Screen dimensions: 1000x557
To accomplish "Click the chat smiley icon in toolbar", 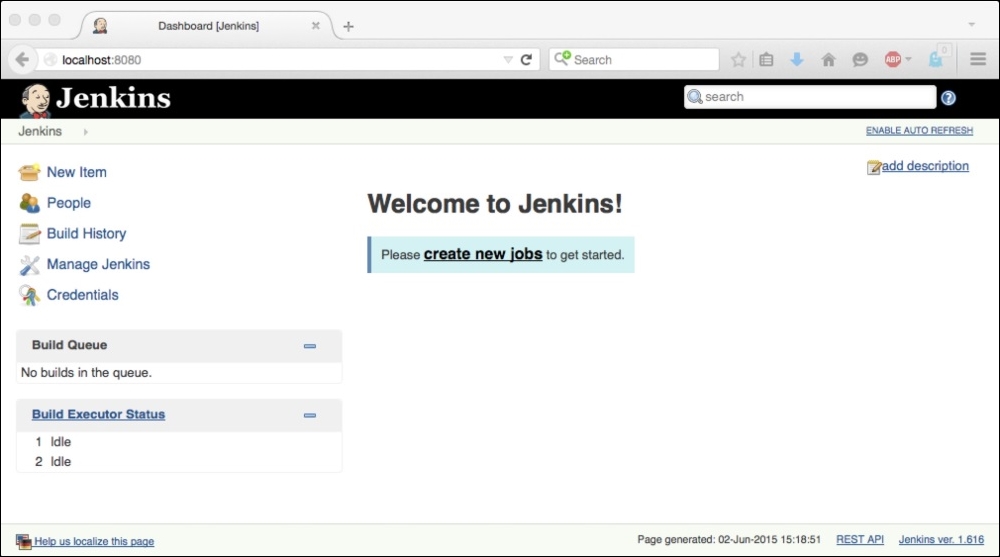I will (860, 59).
